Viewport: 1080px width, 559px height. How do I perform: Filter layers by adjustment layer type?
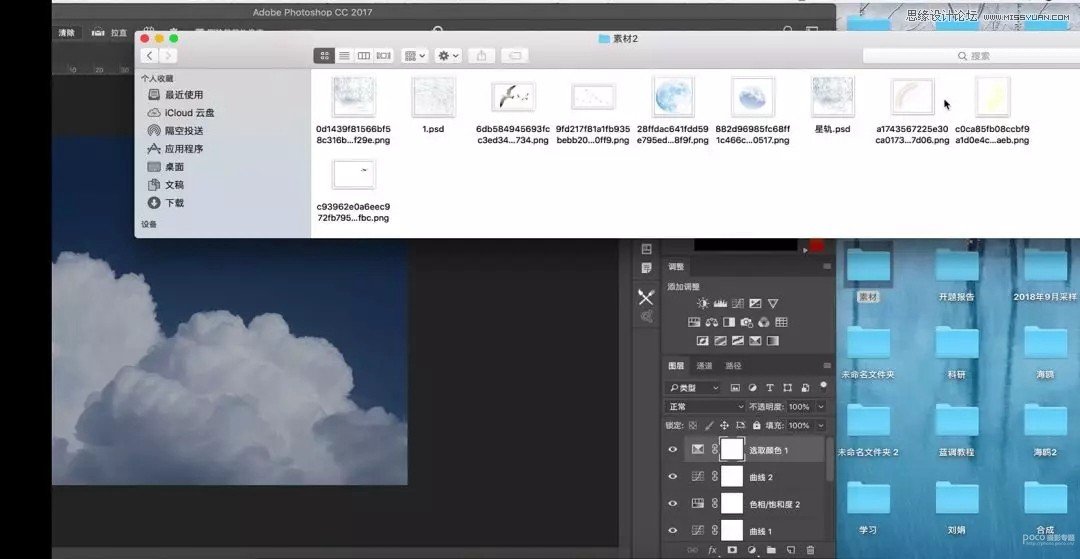click(x=752, y=388)
